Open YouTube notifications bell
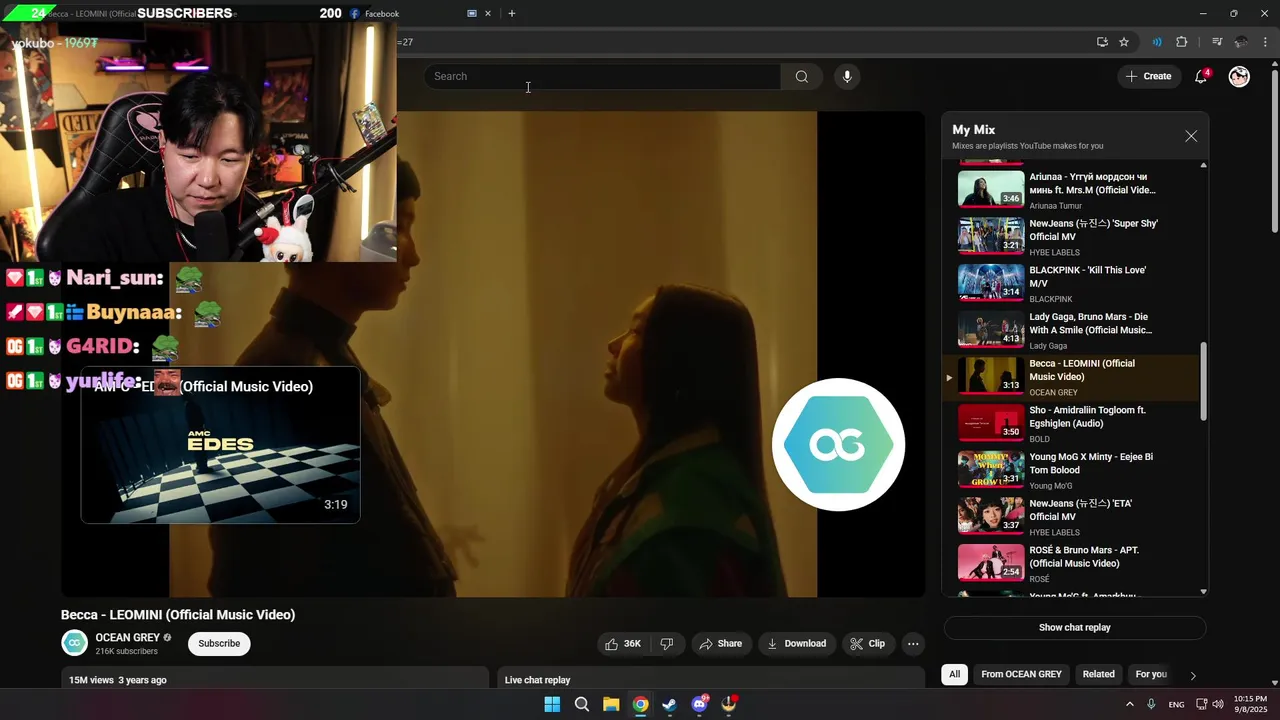 click(x=1201, y=77)
